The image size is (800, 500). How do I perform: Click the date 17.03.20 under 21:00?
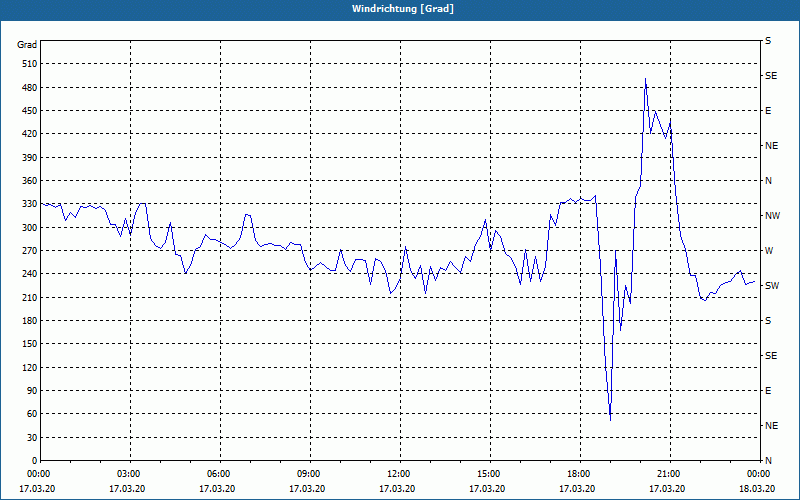[x=667, y=488]
